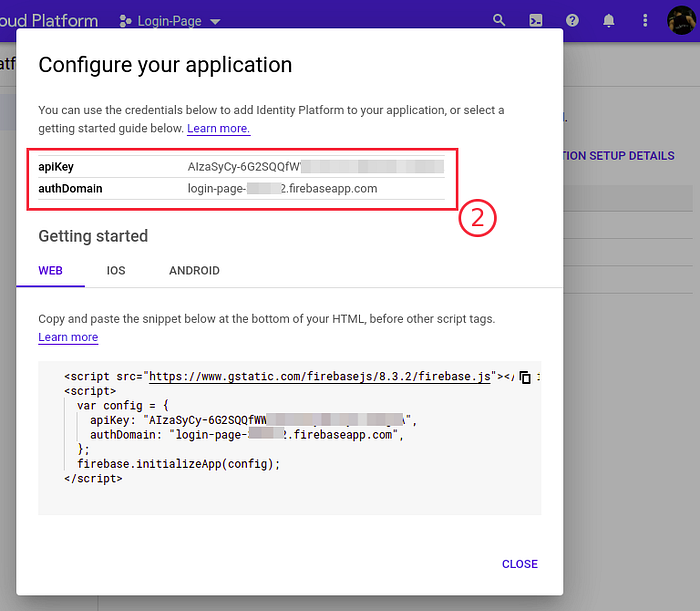Click the user account avatar
This screenshot has width=700, height=611.
pyautogui.click(x=681, y=20)
